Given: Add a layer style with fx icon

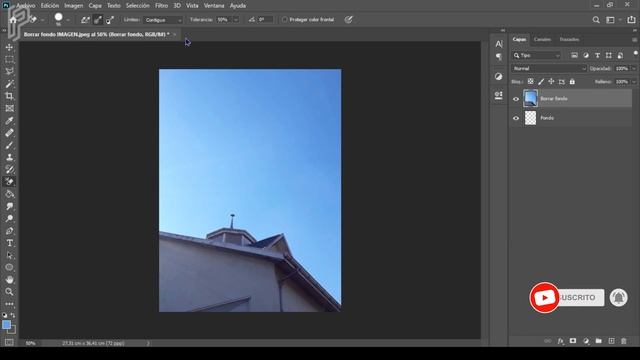Looking at the screenshot, I should coord(561,341).
